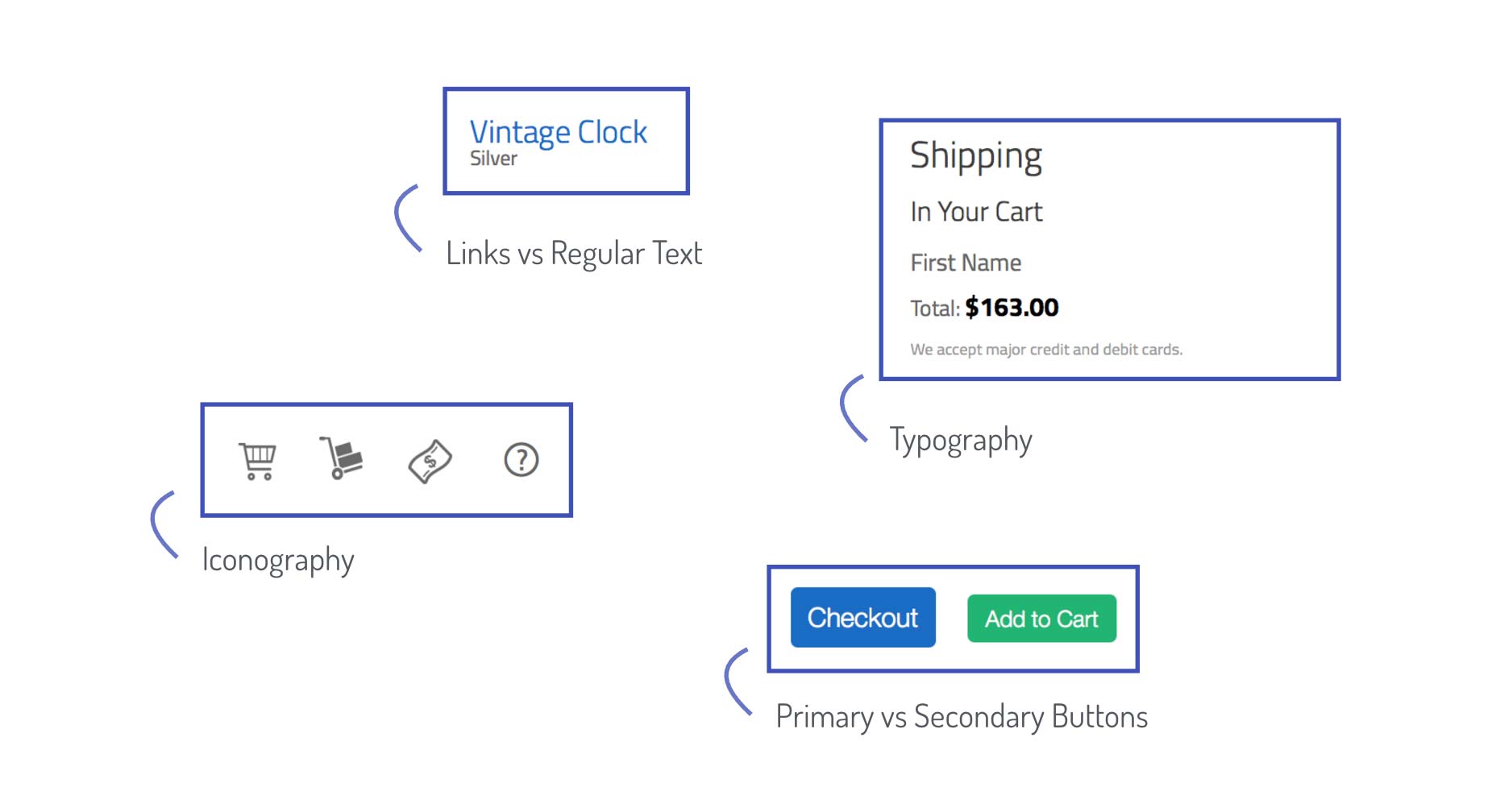This screenshot has width=1496, height=812.
Task: Select the Shipping heading
Action: (976, 156)
